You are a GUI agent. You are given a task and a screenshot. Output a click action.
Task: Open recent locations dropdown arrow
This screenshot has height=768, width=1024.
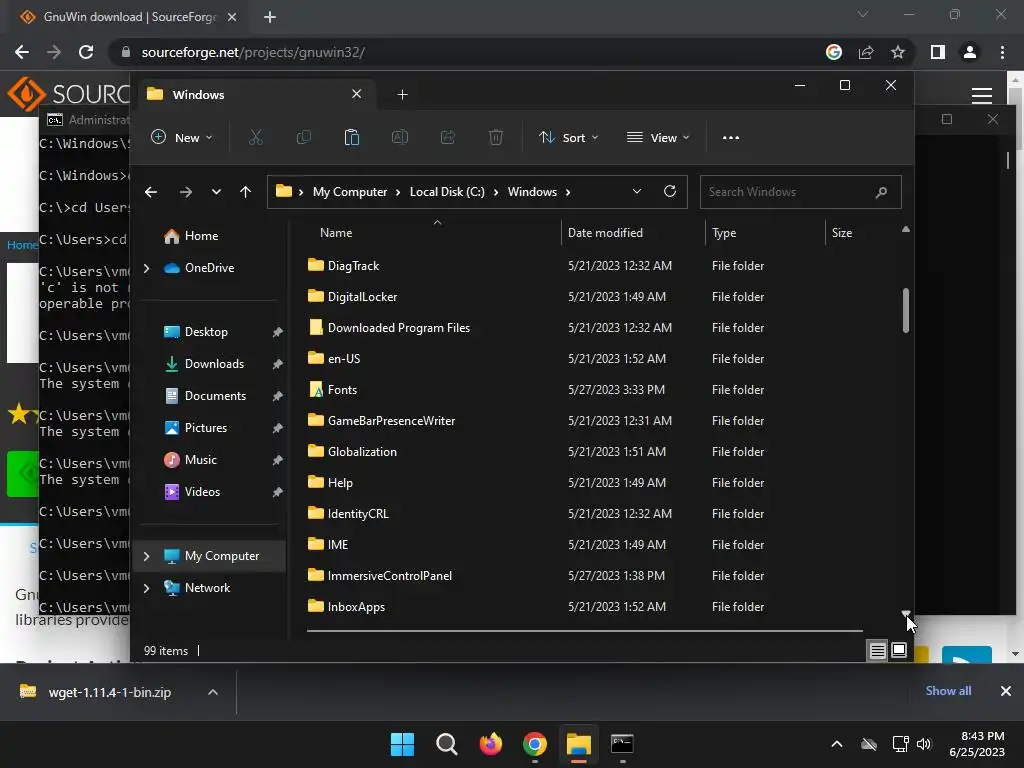[x=216, y=192]
